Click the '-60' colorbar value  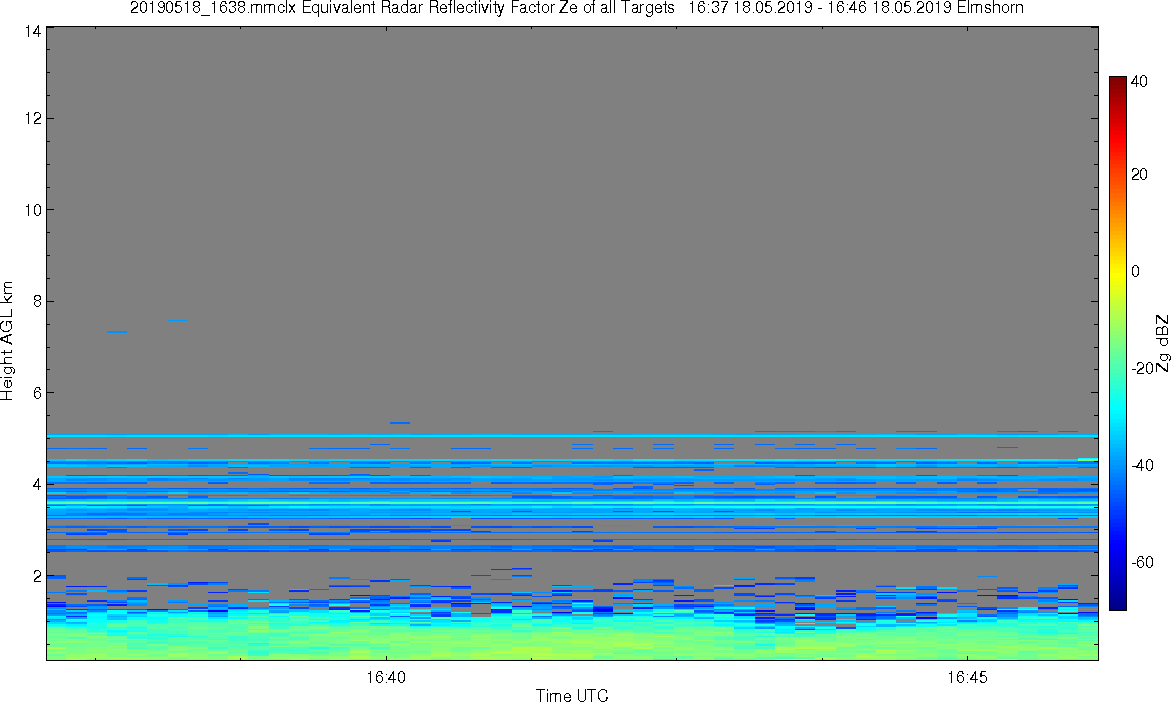(x=1143, y=562)
